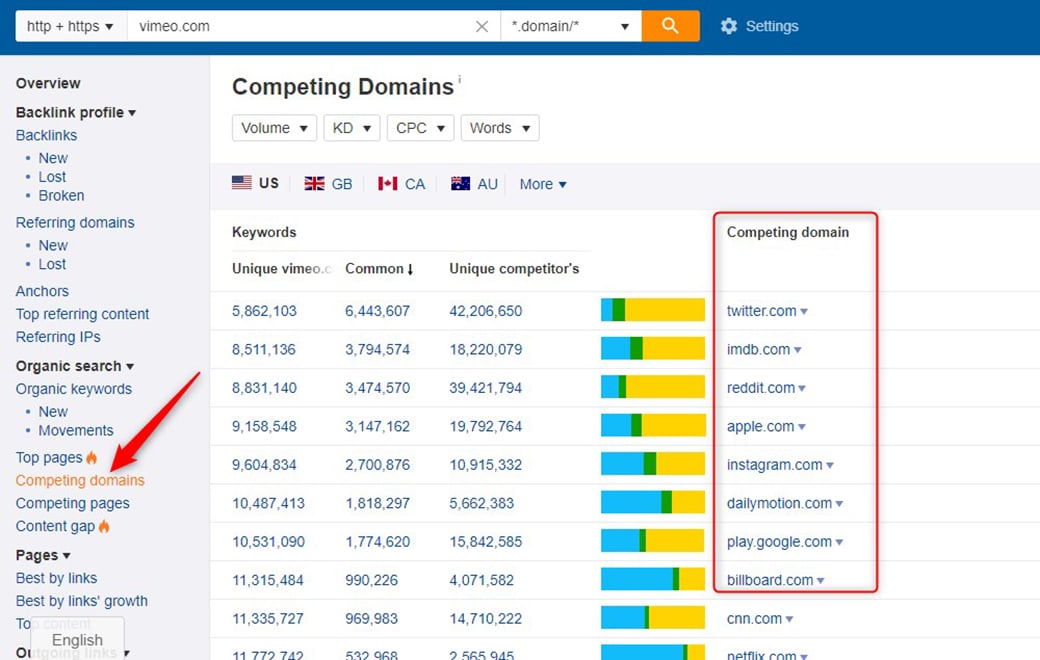Switch to the GB flag country
This screenshot has height=660, width=1040.
coord(328,184)
